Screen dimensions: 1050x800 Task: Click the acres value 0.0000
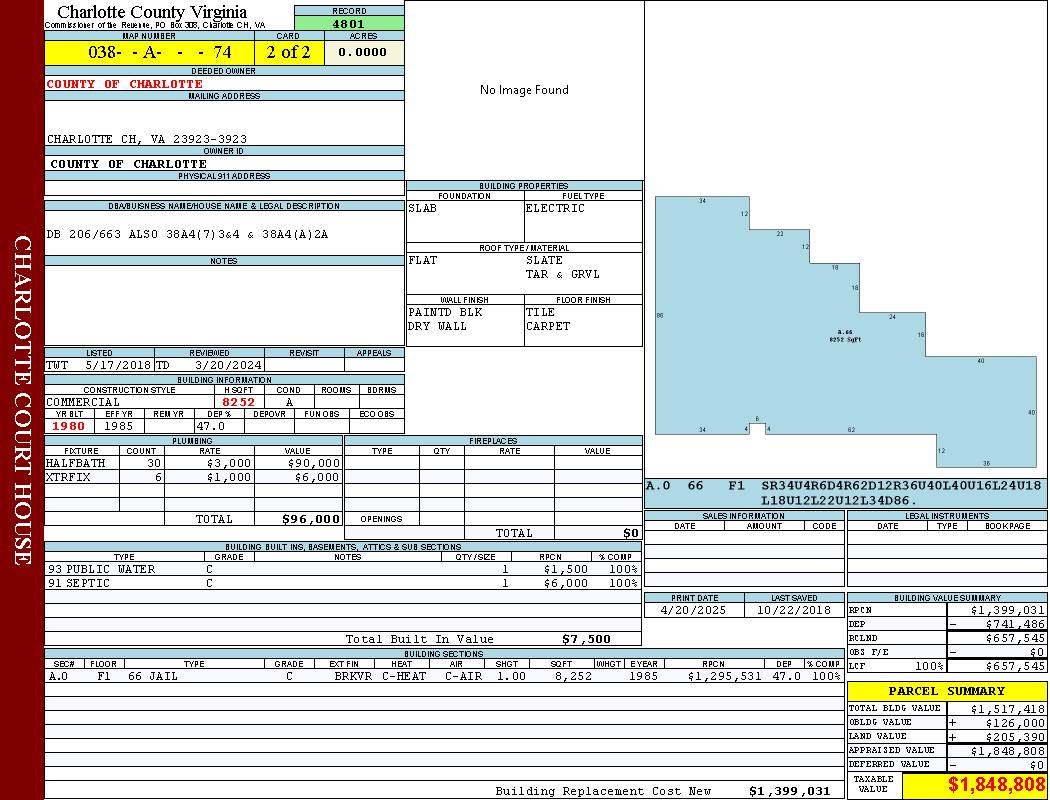364,52
